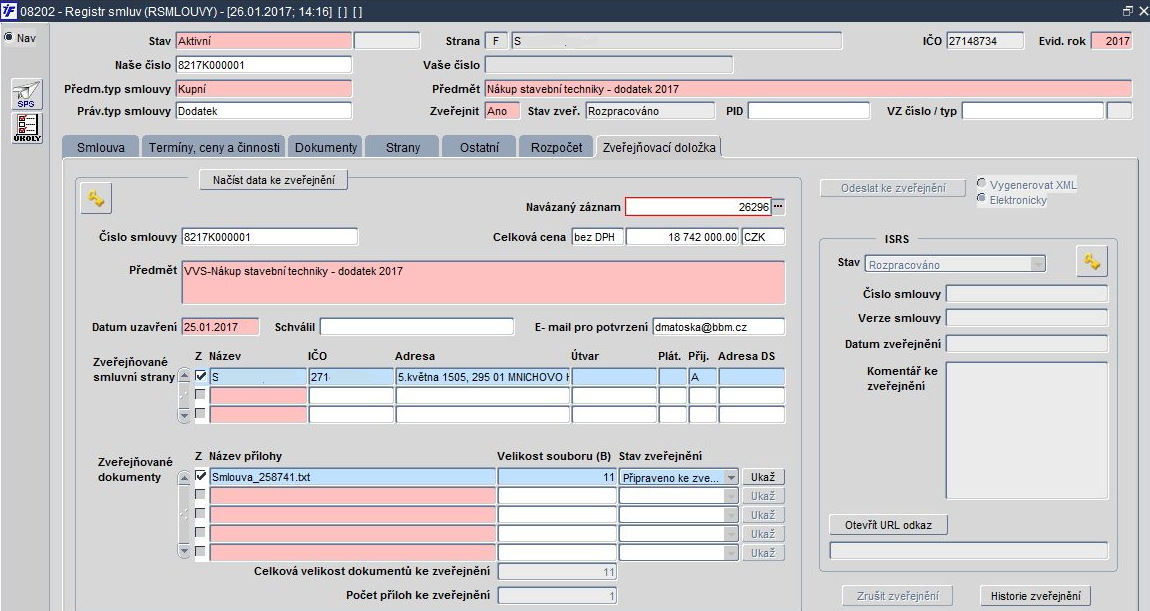Screen dimensions: 1150x611
Task: Click key icon in ISRS panel
Action: (x=1091, y=261)
